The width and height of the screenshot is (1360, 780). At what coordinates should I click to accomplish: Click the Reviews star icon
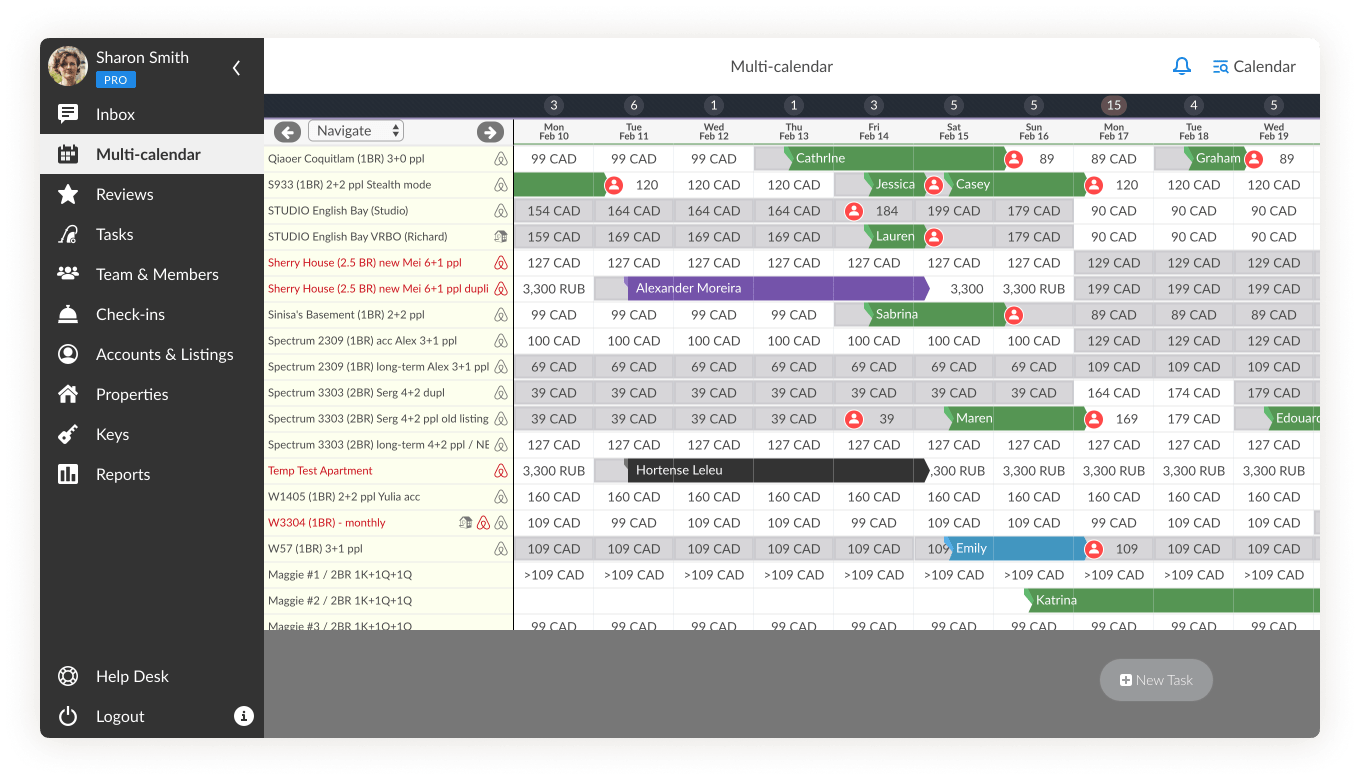point(68,194)
